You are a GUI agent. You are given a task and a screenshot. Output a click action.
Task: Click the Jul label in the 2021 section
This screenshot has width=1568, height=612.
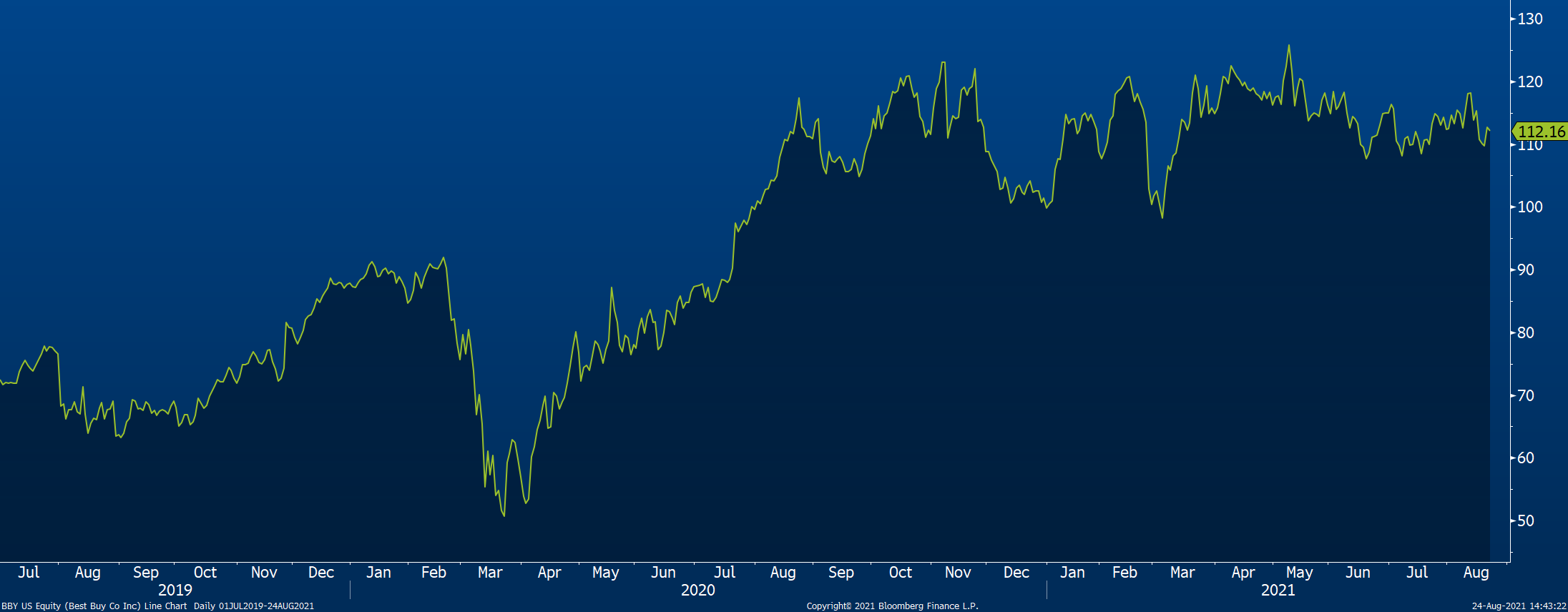(x=1417, y=572)
